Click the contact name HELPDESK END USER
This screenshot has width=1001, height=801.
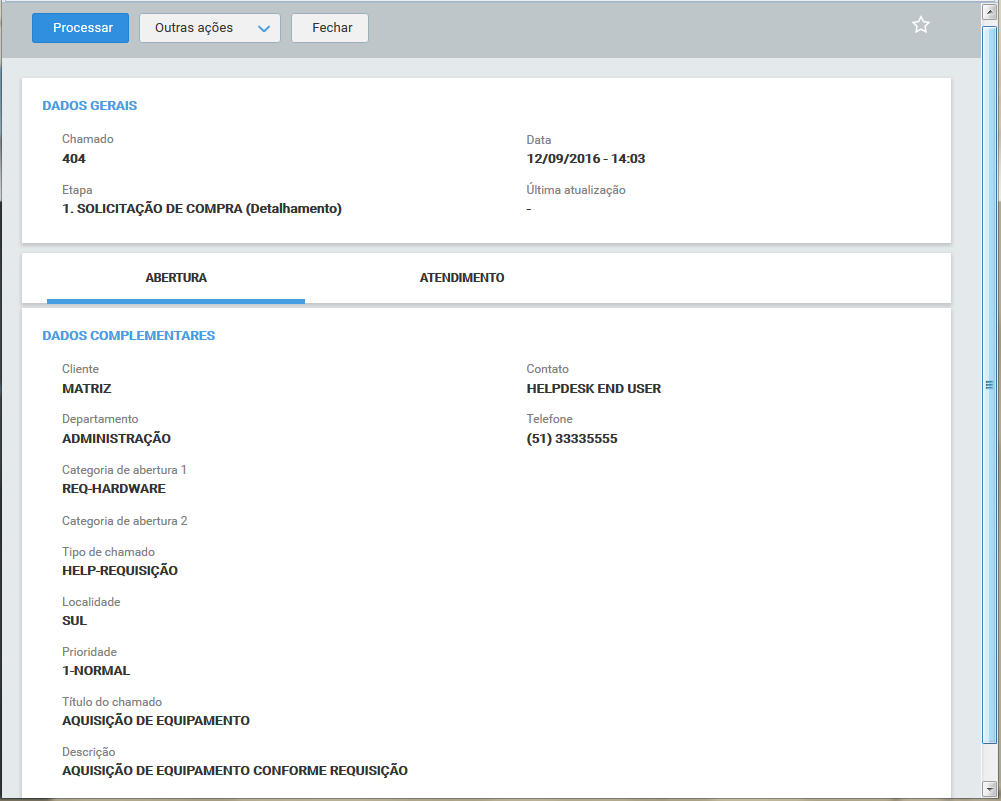pos(593,388)
